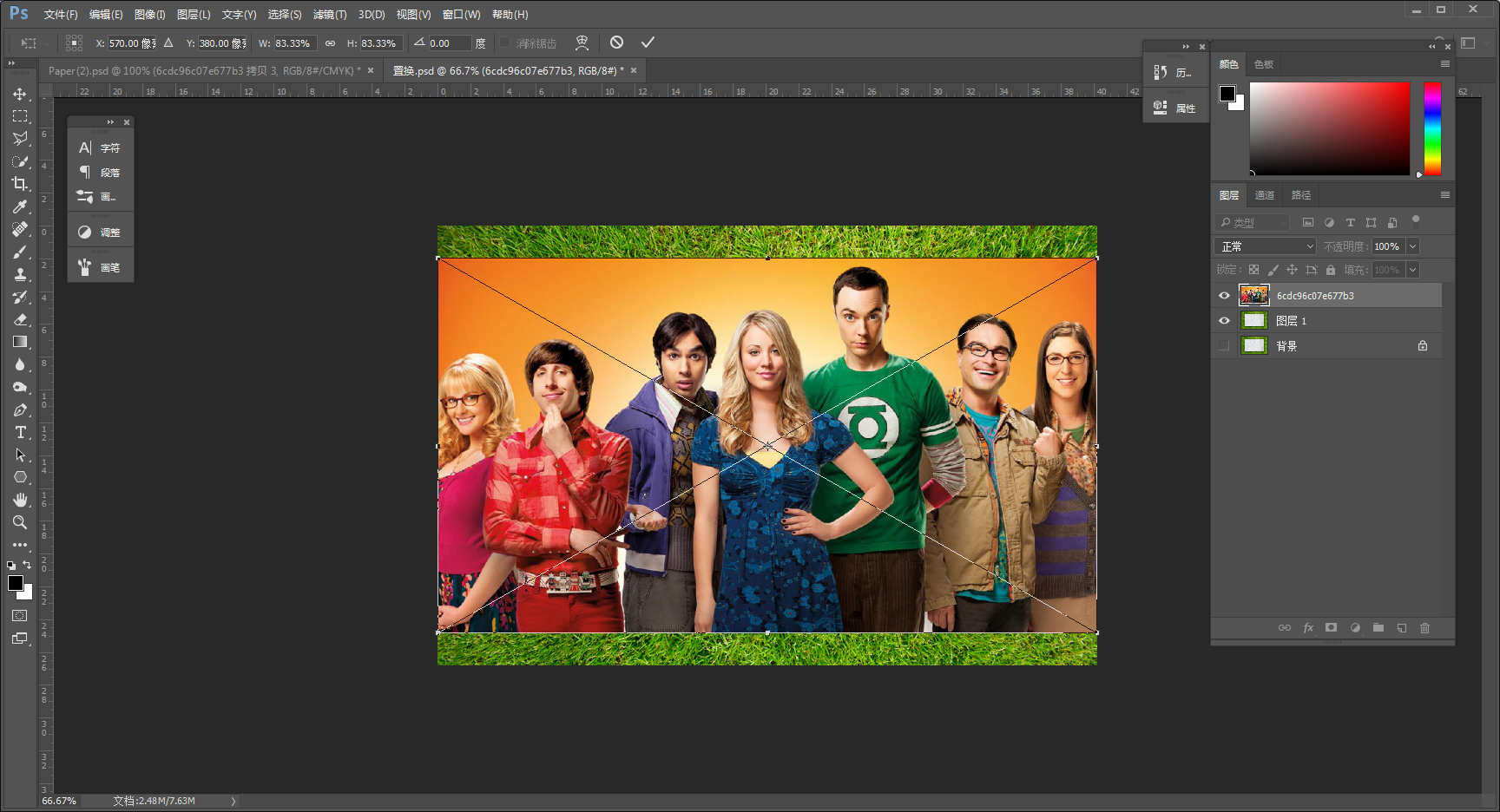1500x812 pixels.
Task: Create a new layer group folder
Action: coord(1378,628)
